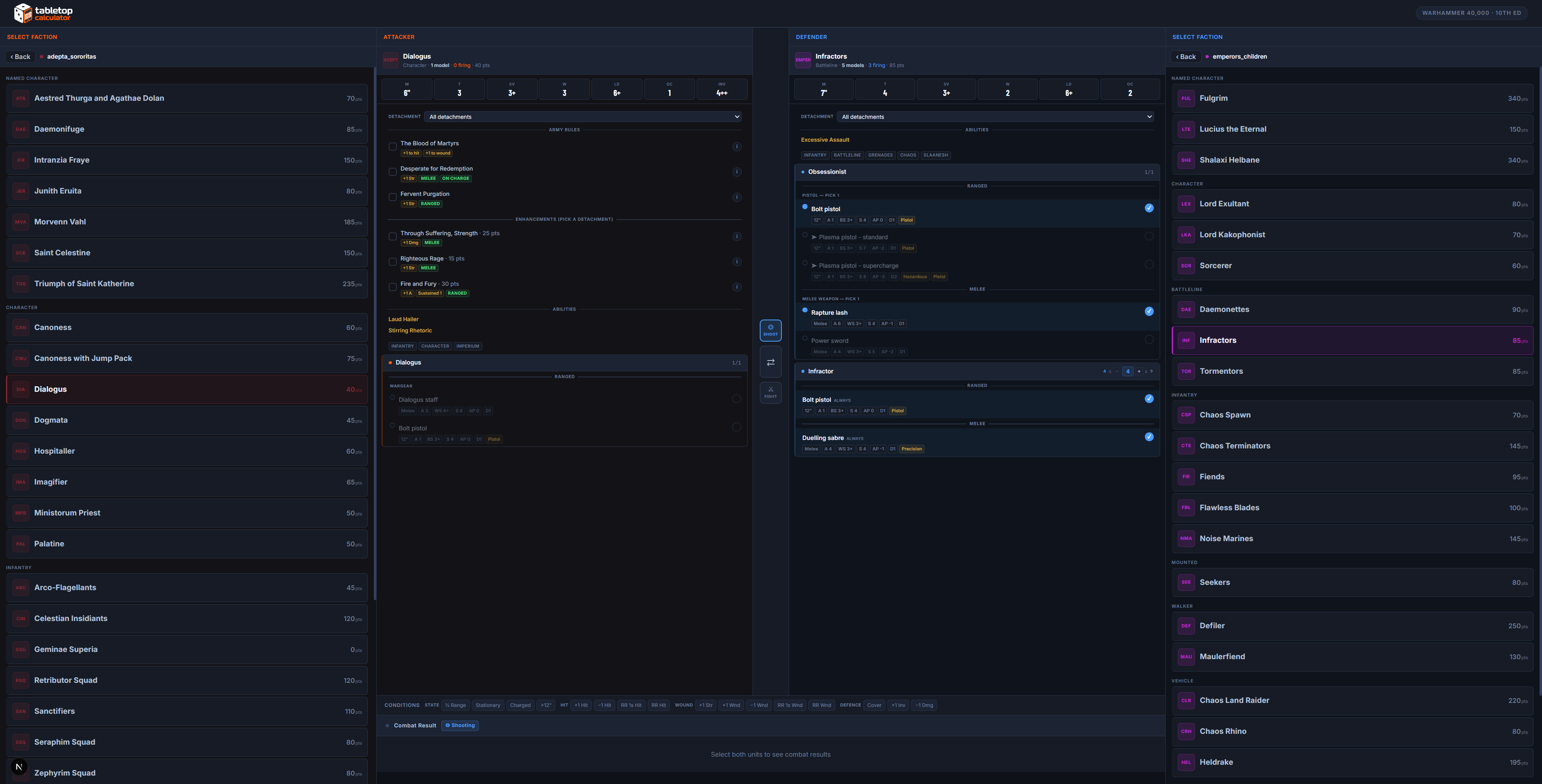This screenshot has width=1542, height=784.
Task: Select Dialogus Bolt pistol wargear
Action: point(736,427)
